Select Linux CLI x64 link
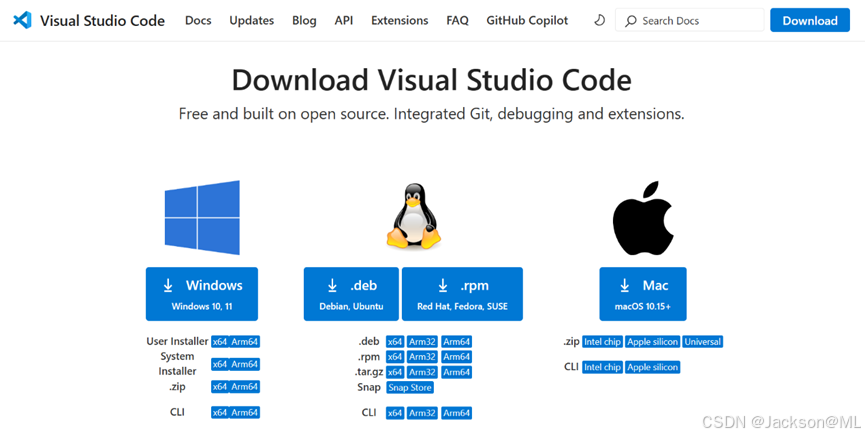The width and height of the screenshot is (865, 437). coord(395,413)
